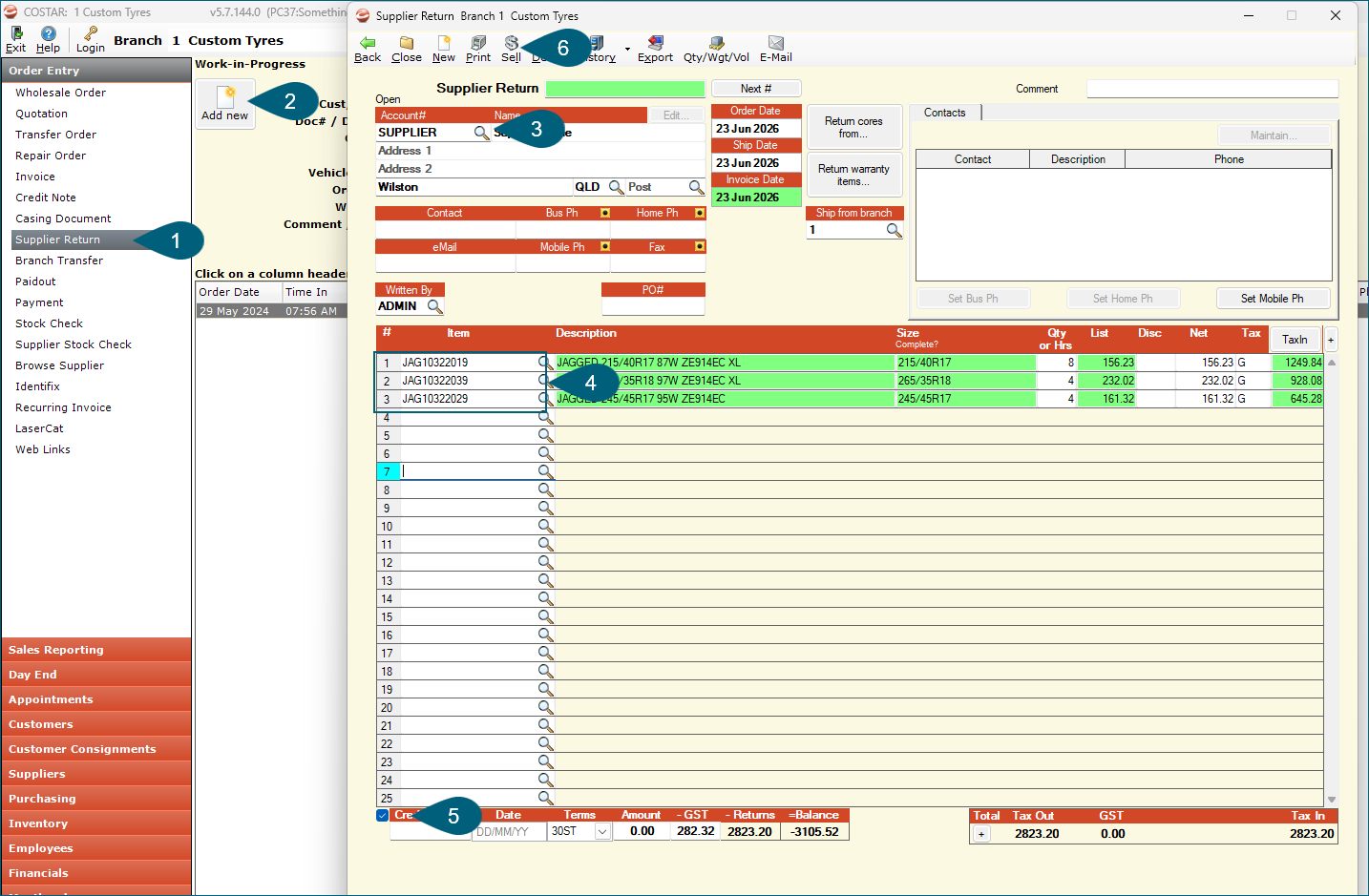Image resolution: width=1369 pixels, height=896 pixels.
Task: Click the Close folder icon in the toolbar
Action: (x=407, y=43)
